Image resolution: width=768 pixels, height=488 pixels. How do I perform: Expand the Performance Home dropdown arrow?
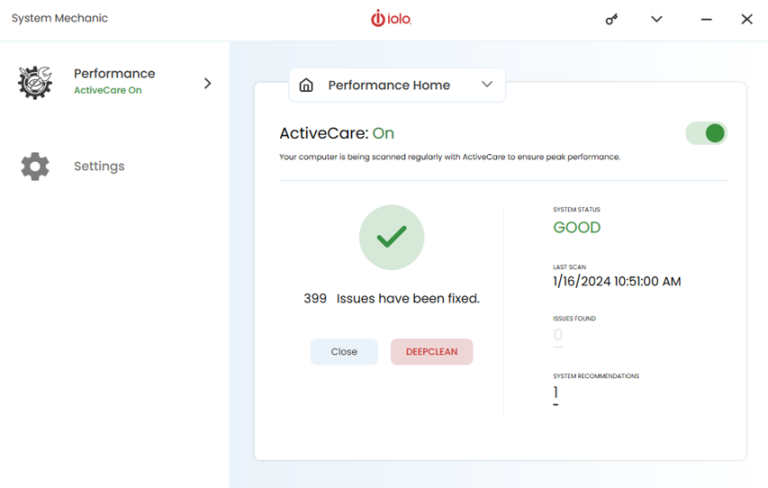pos(487,85)
